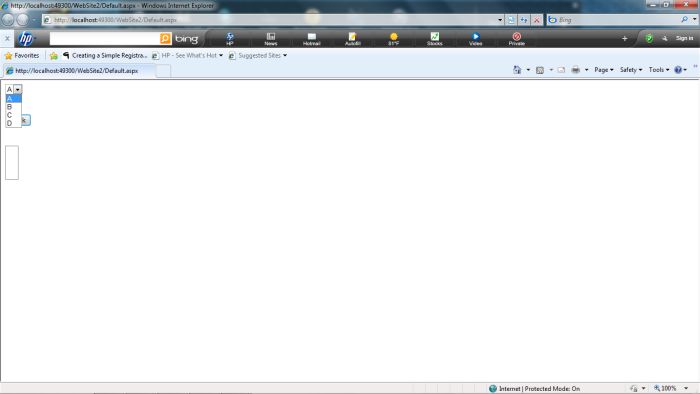Click the Feeds icon

coord(540,70)
